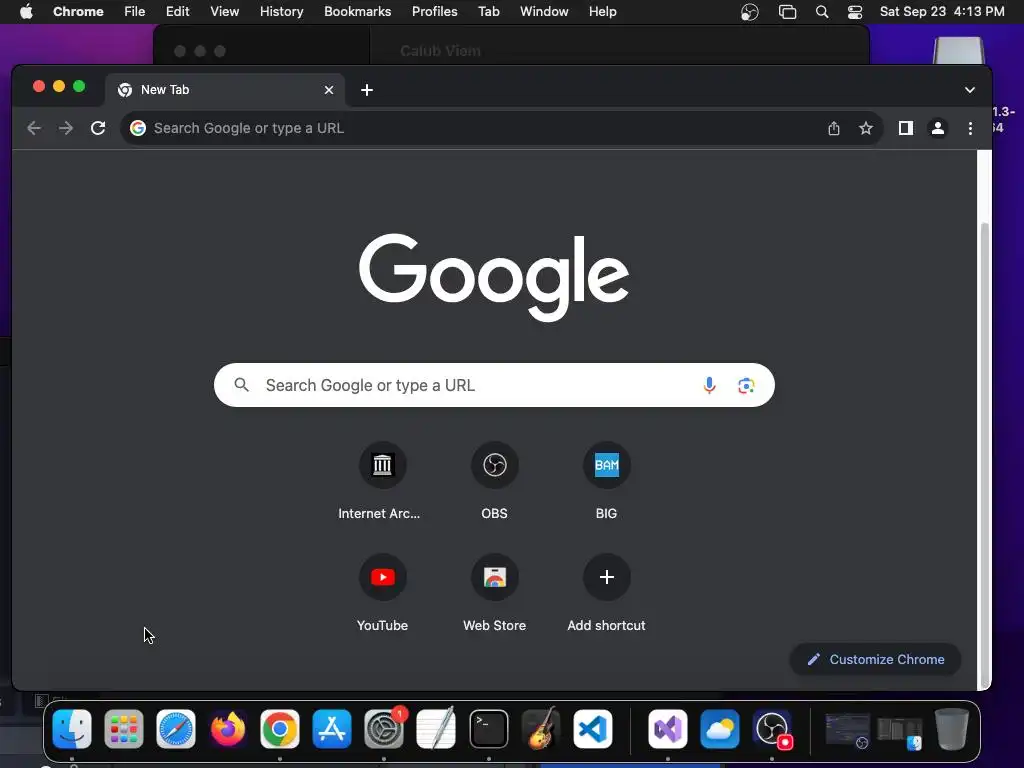
Task: Open the File menu
Action: click(x=135, y=12)
